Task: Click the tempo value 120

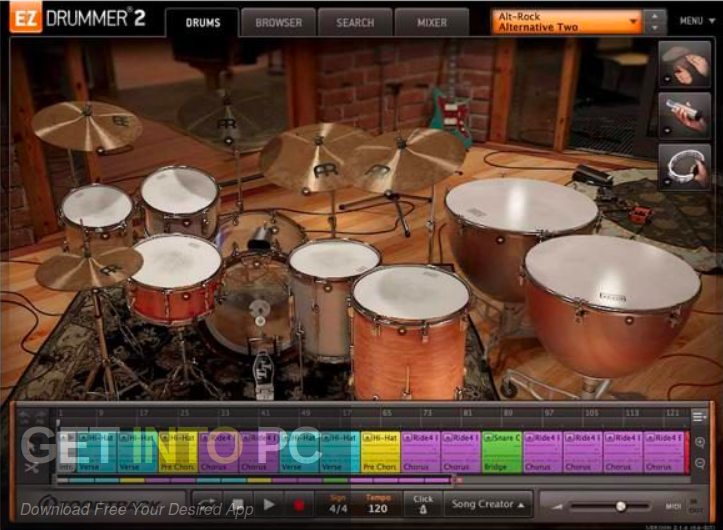Action: [378, 508]
